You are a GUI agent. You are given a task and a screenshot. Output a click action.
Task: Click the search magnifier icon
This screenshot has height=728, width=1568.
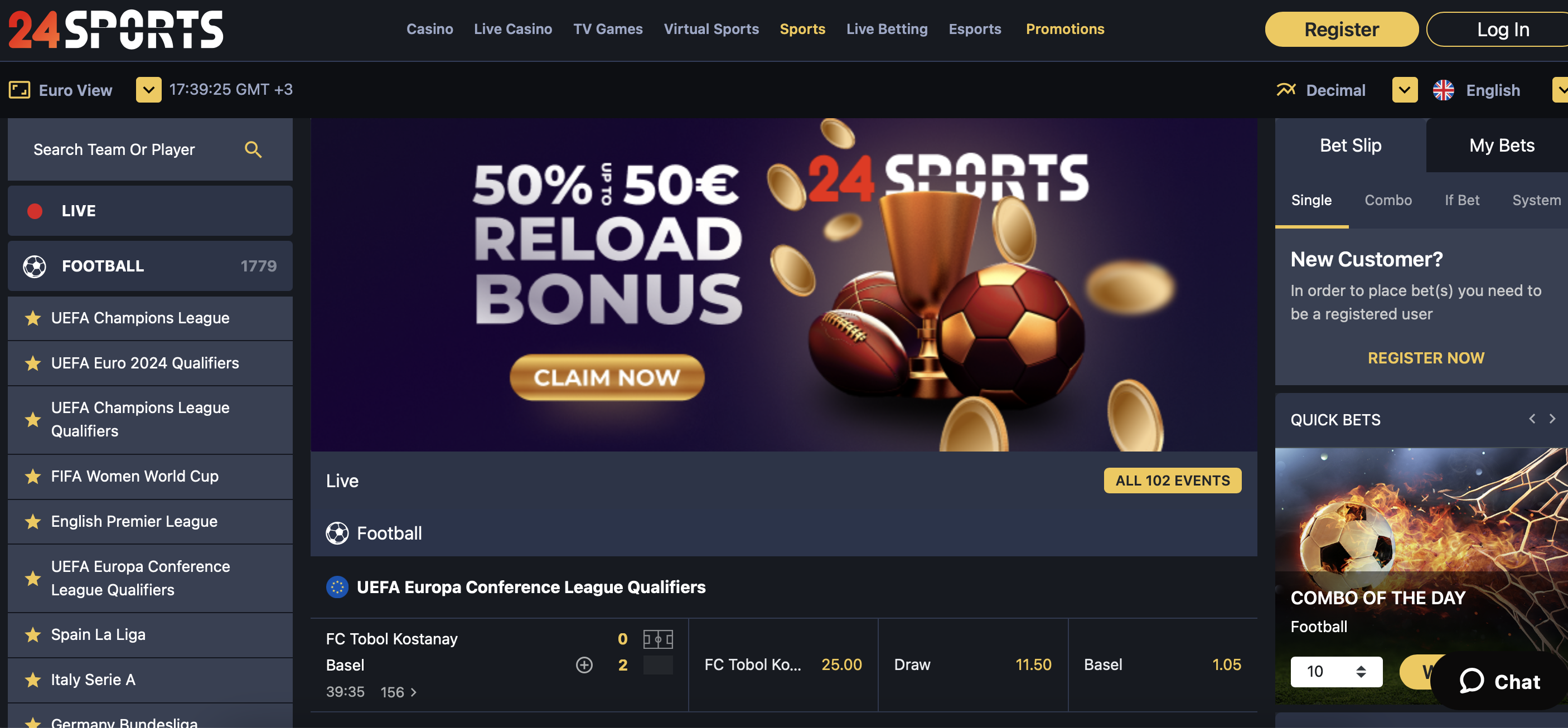click(253, 150)
